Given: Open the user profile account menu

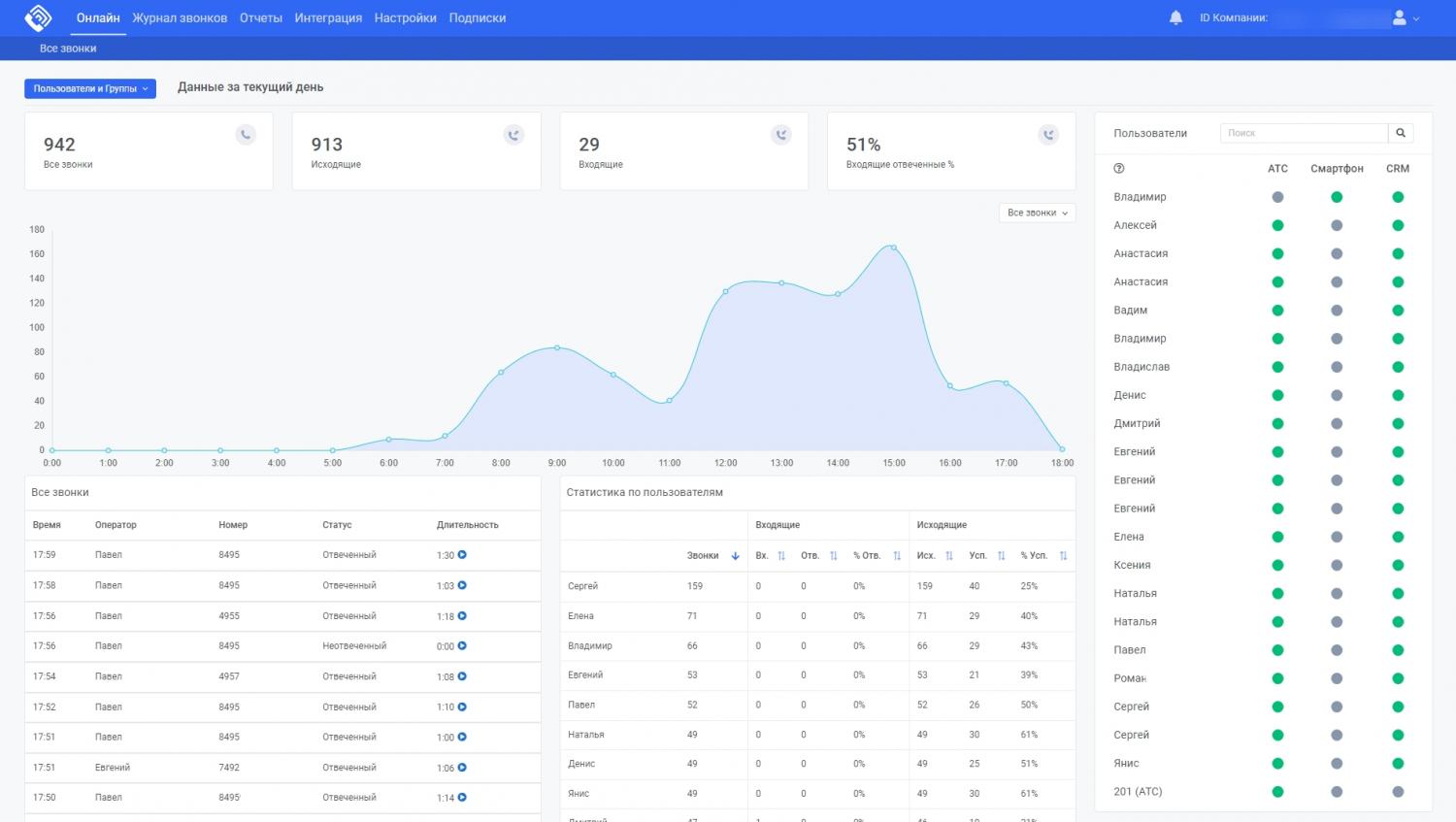Looking at the screenshot, I should (x=1405, y=17).
